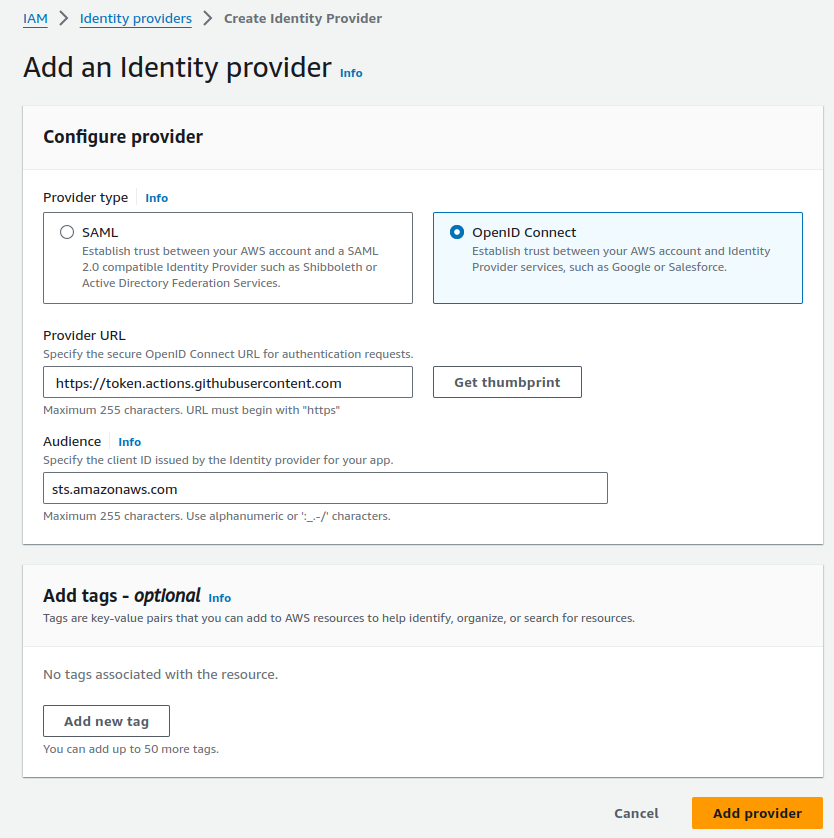This screenshot has width=834, height=838.
Task: Click the Create Identity Provider breadcrumb text
Action: [302, 18]
